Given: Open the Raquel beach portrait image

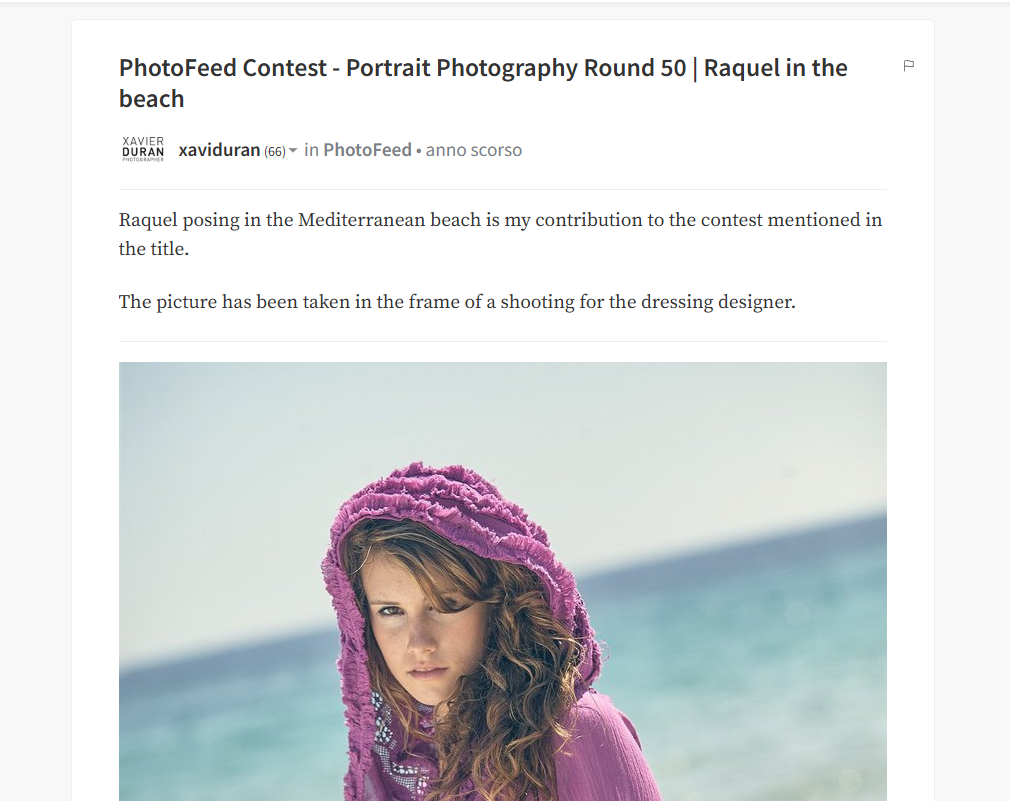Looking at the screenshot, I should [502, 581].
